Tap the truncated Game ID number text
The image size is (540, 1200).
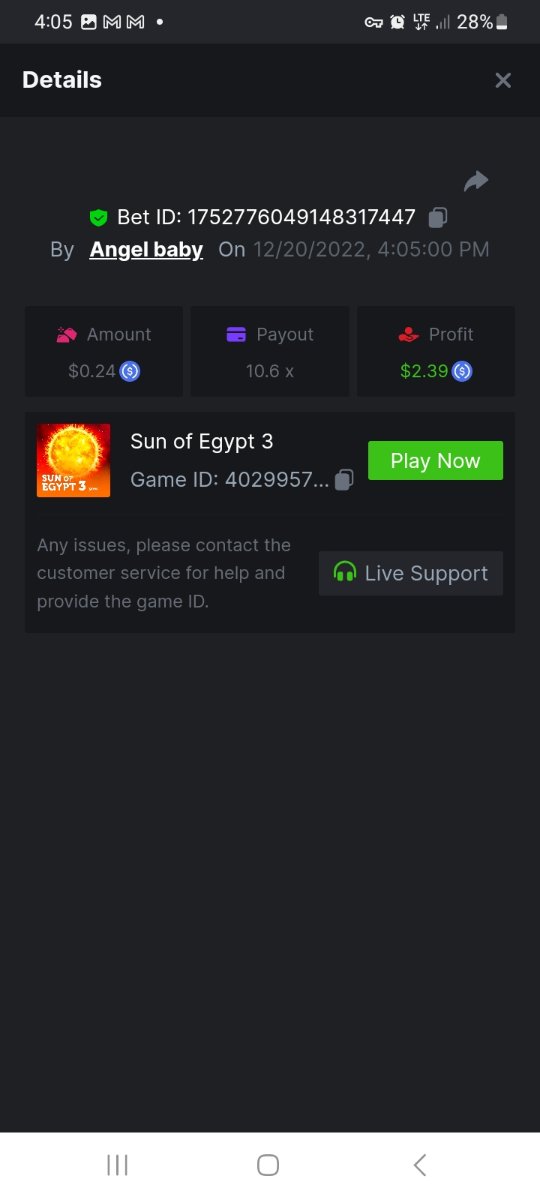[x=277, y=480]
